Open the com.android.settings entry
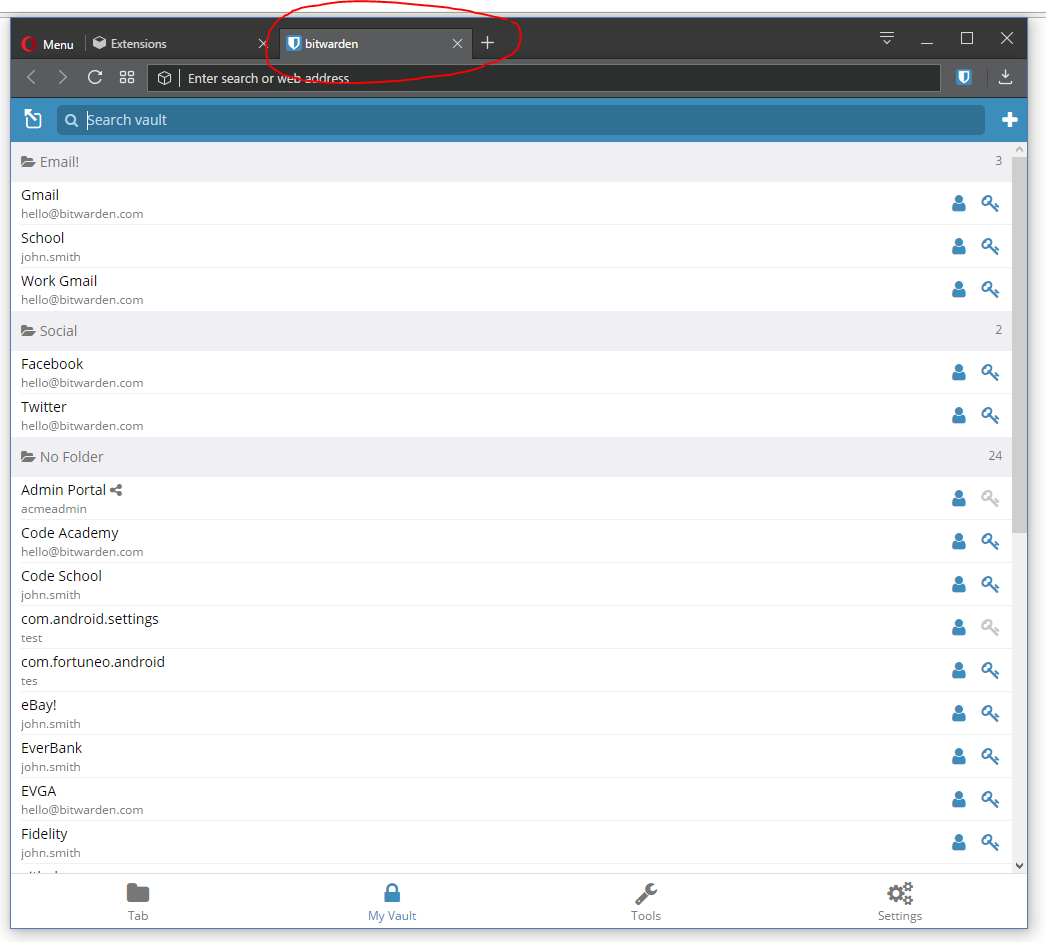1046x942 pixels. 480,627
